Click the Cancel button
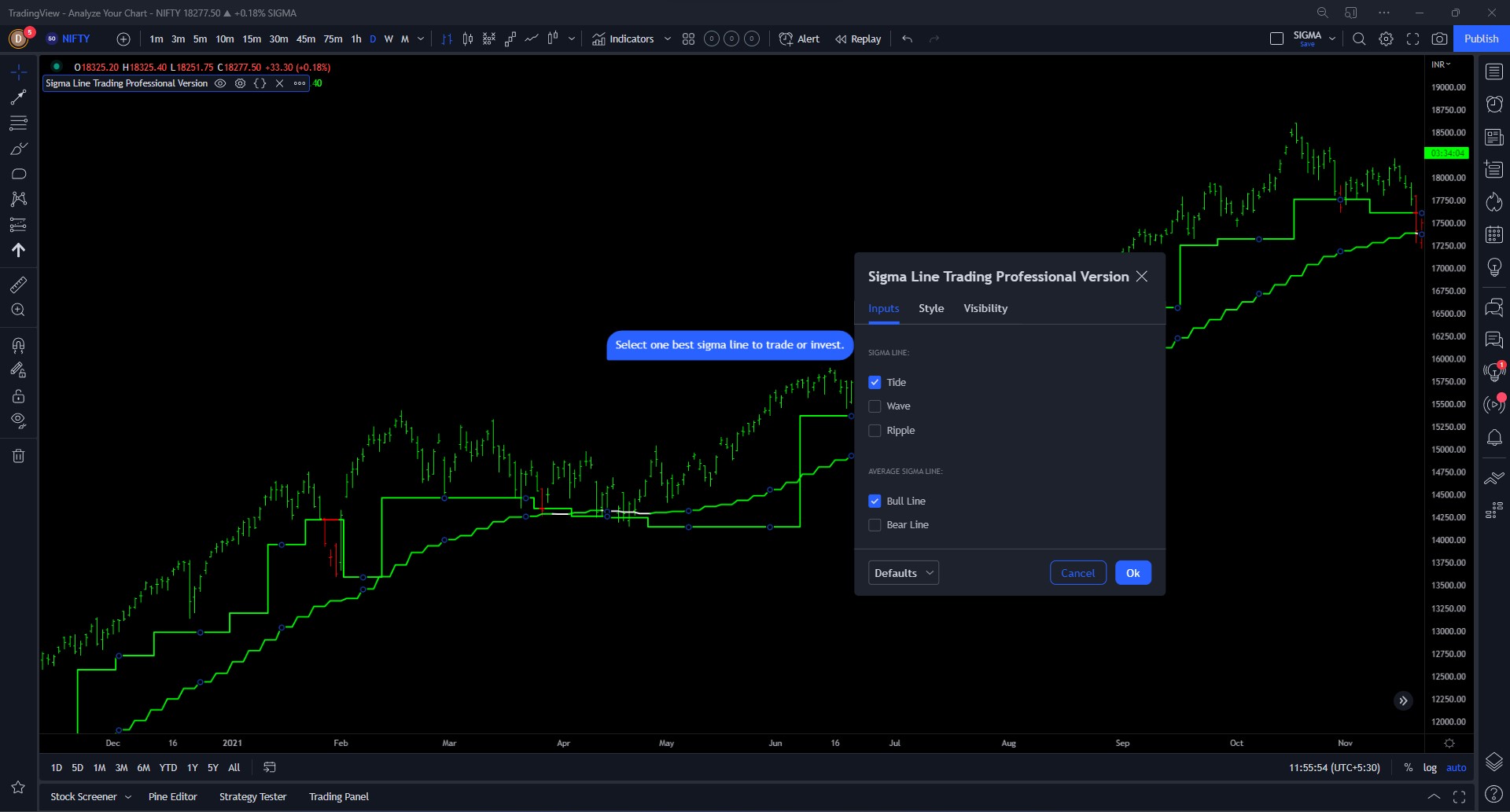 click(1077, 573)
